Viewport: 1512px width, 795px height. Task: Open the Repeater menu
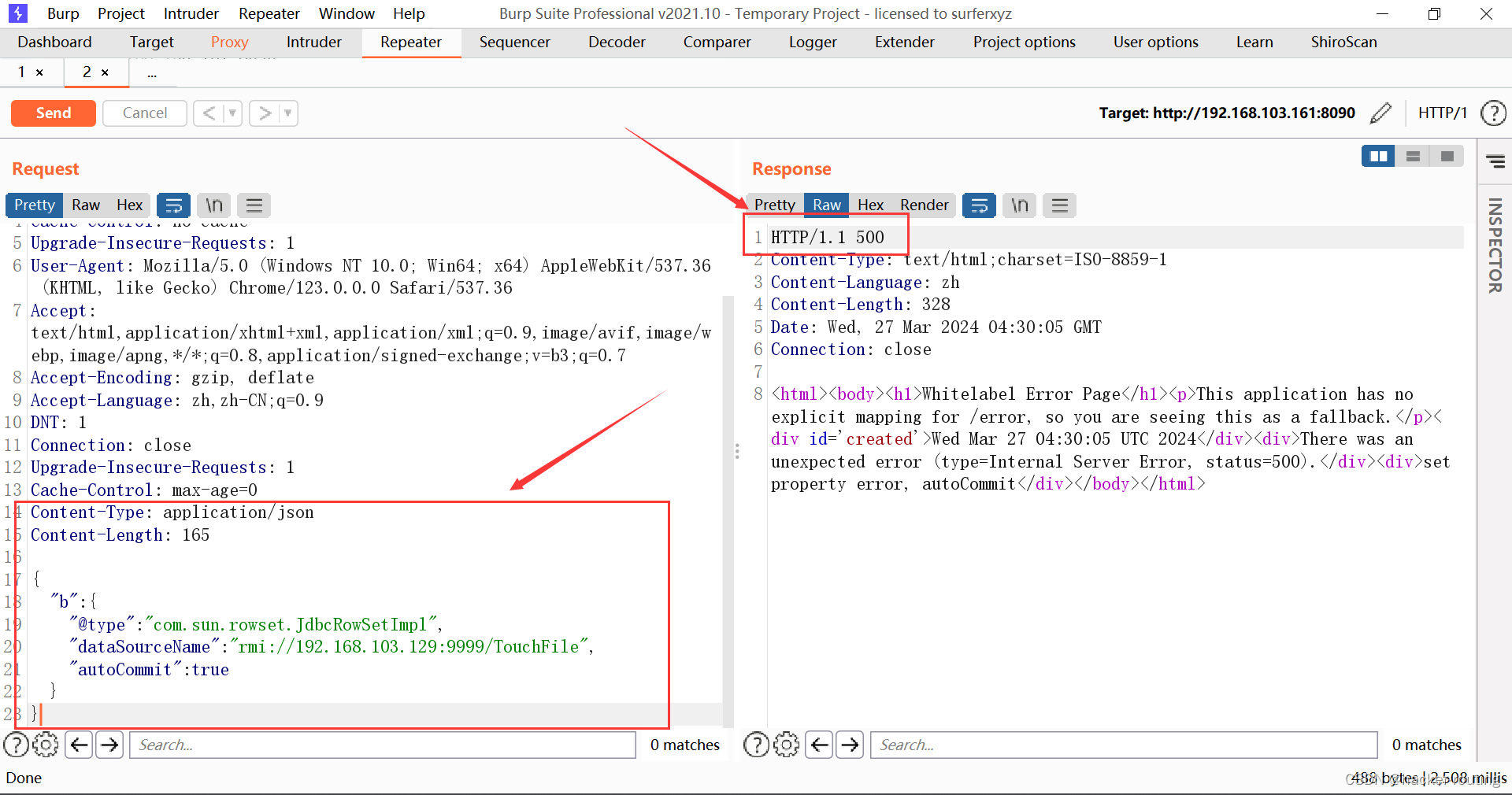click(x=269, y=13)
